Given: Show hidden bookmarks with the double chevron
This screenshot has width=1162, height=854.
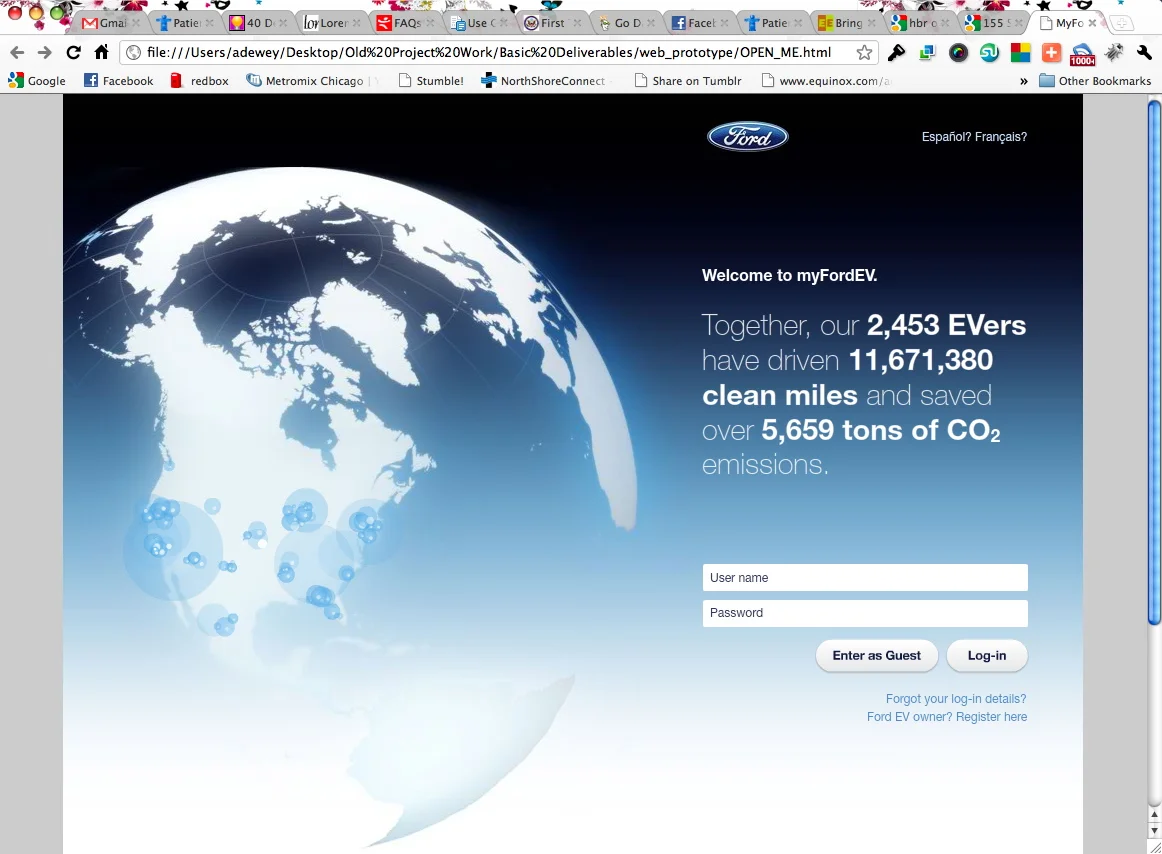Looking at the screenshot, I should point(1023,81).
